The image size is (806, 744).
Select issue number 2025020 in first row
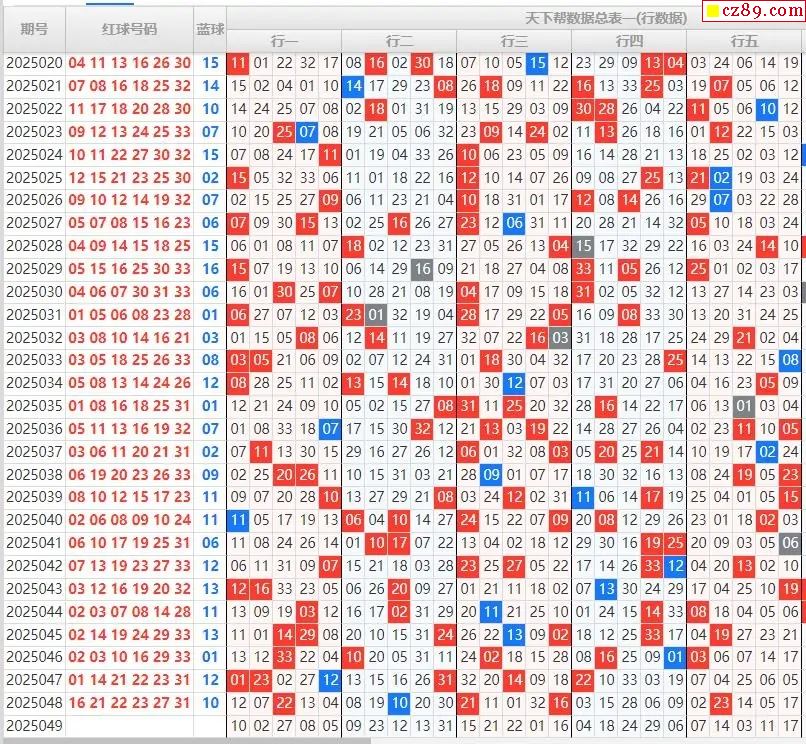(x=34, y=63)
